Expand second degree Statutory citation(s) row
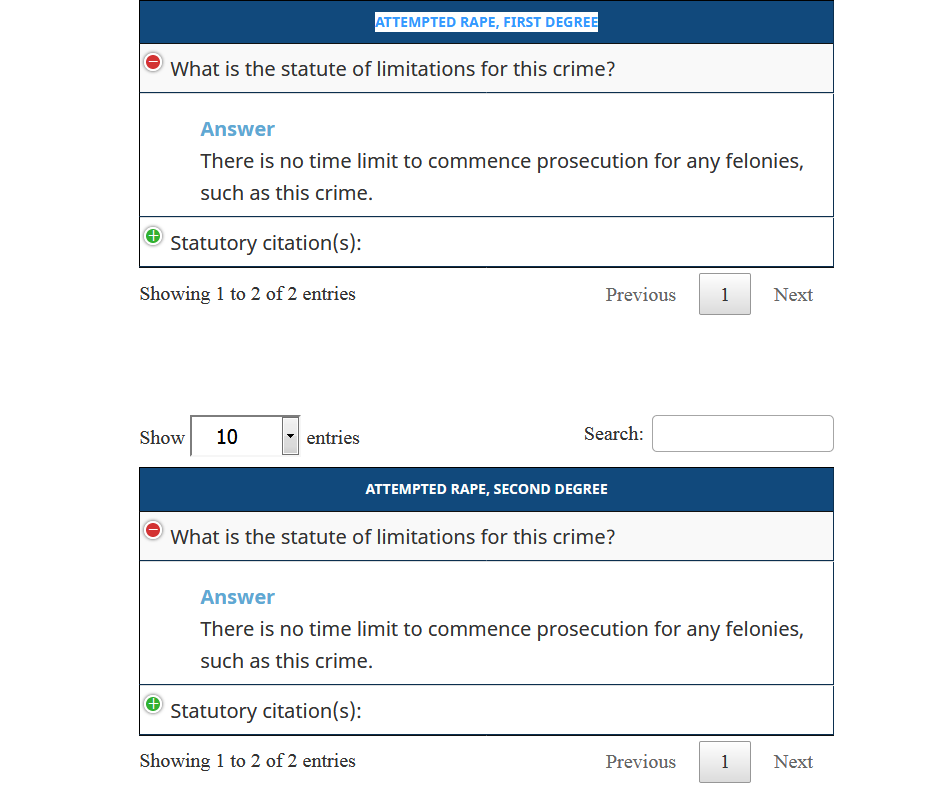Viewport: 934px width, 792px height. click(x=153, y=704)
